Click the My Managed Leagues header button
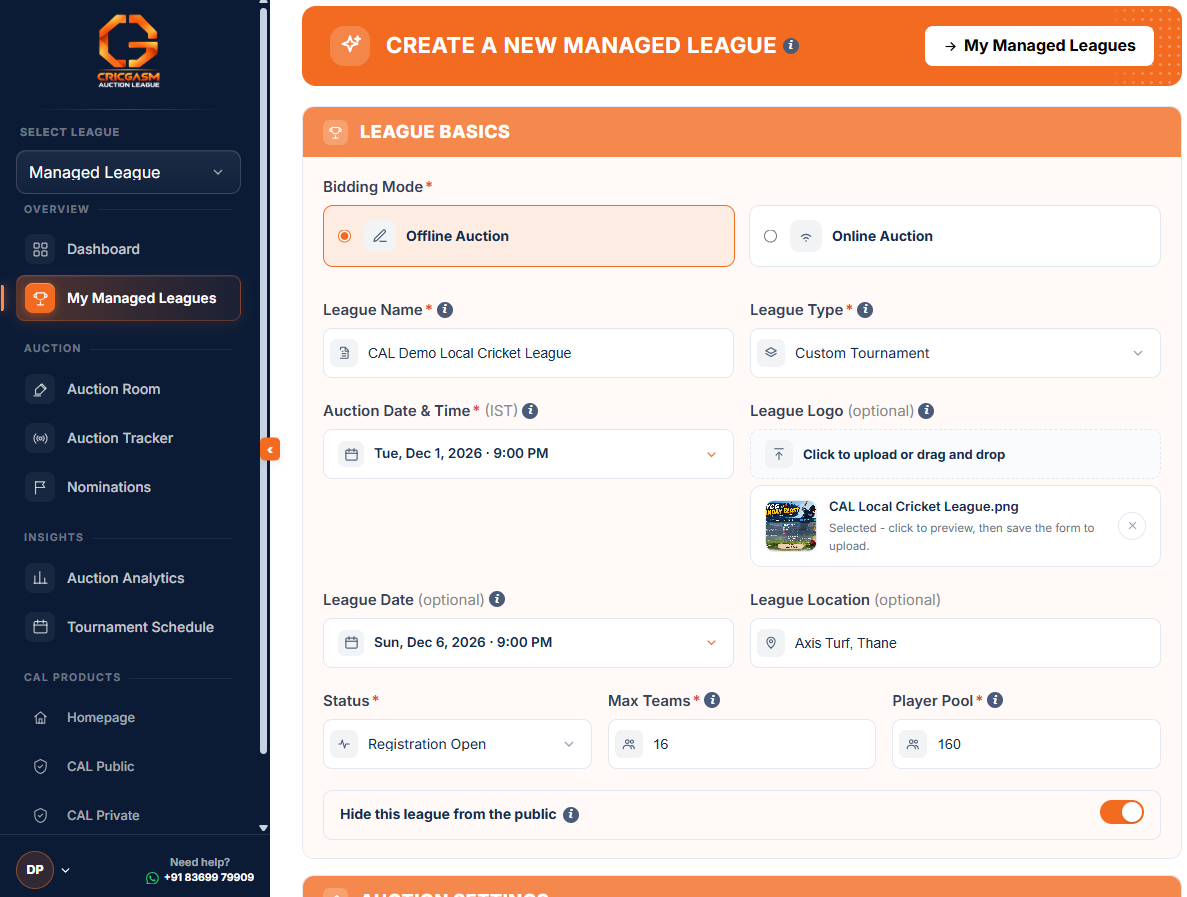Viewport: 1187px width, 897px height. pyautogui.click(x=1039, y=46)
